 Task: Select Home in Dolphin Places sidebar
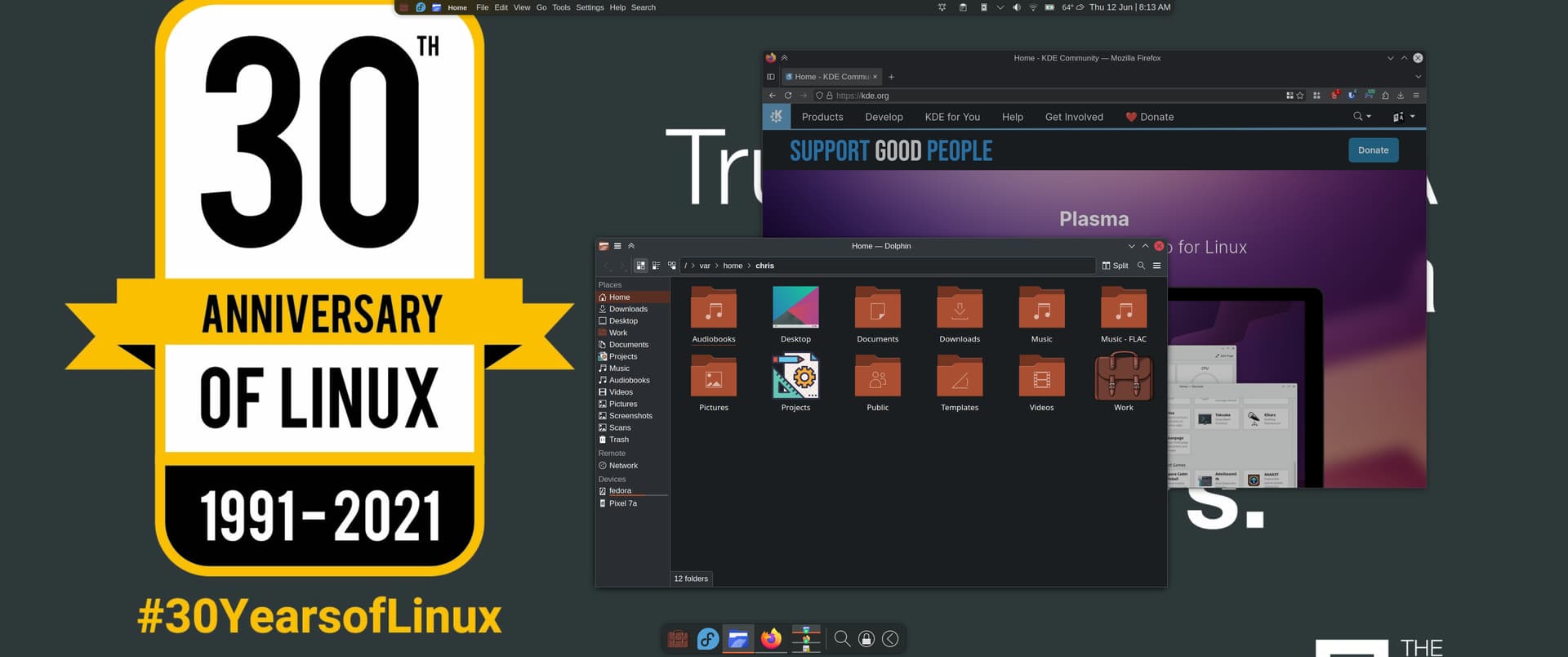coord(633,297)
